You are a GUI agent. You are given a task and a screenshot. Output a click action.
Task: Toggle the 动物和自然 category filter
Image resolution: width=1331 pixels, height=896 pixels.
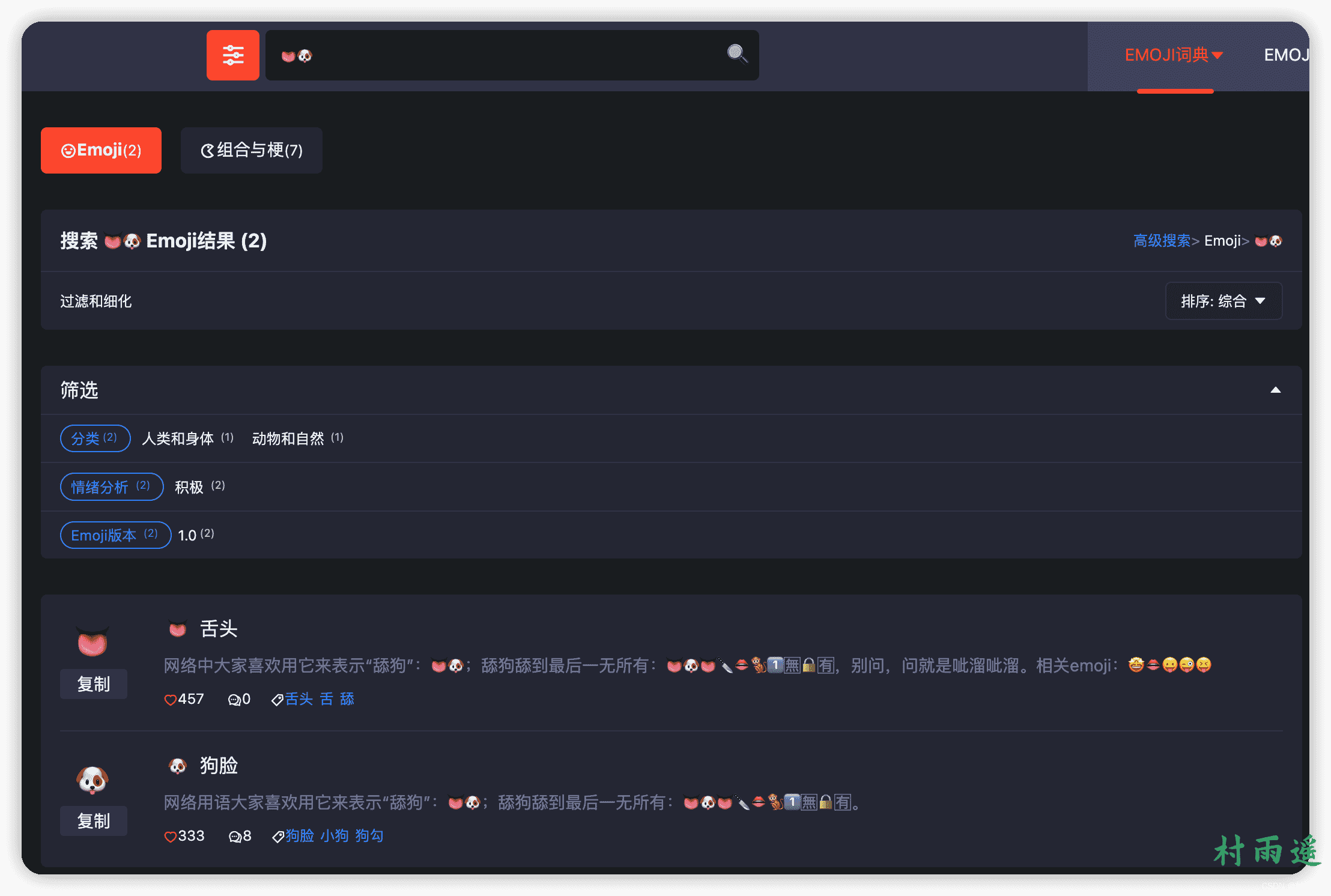288,438
